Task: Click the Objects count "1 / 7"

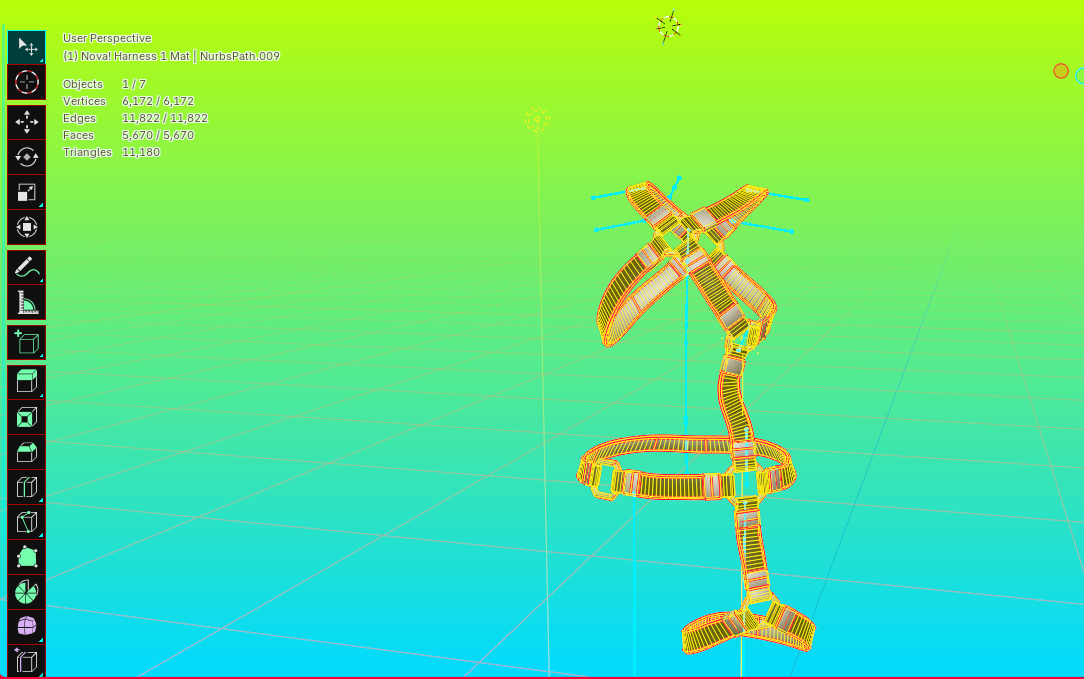Action: [x=134, y=84]
